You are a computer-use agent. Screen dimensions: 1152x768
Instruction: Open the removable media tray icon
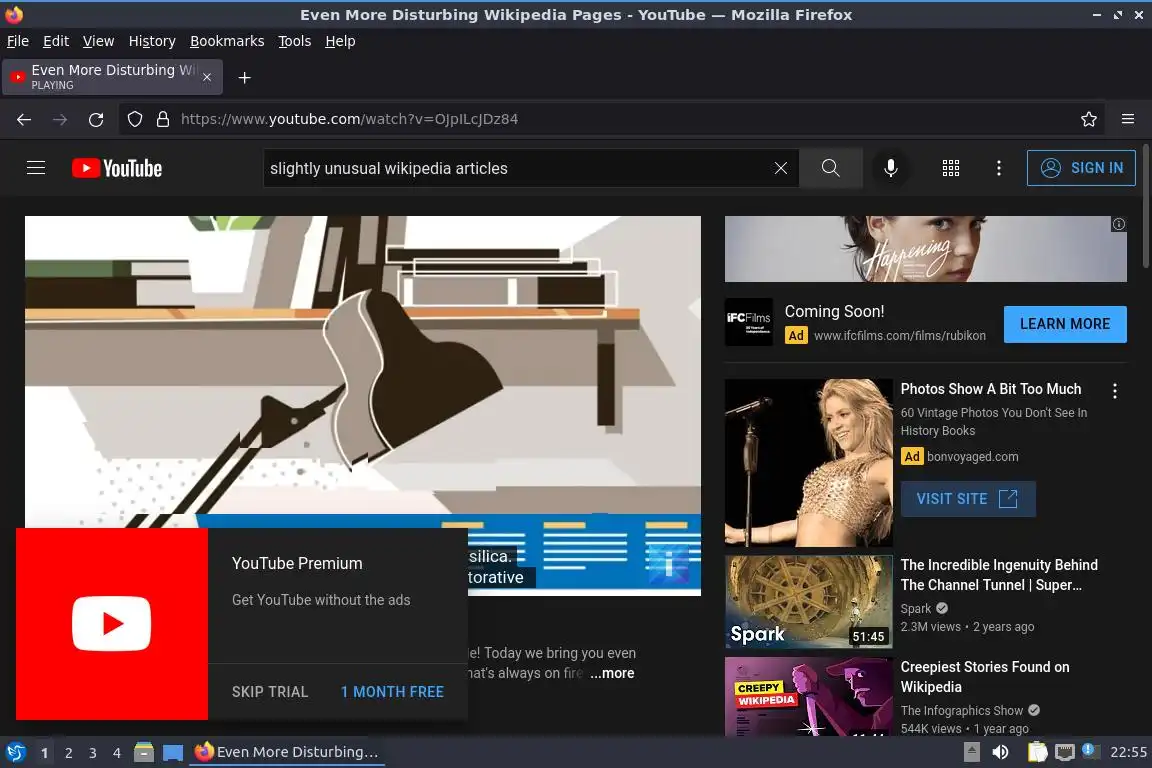click(x=971, y=752)
